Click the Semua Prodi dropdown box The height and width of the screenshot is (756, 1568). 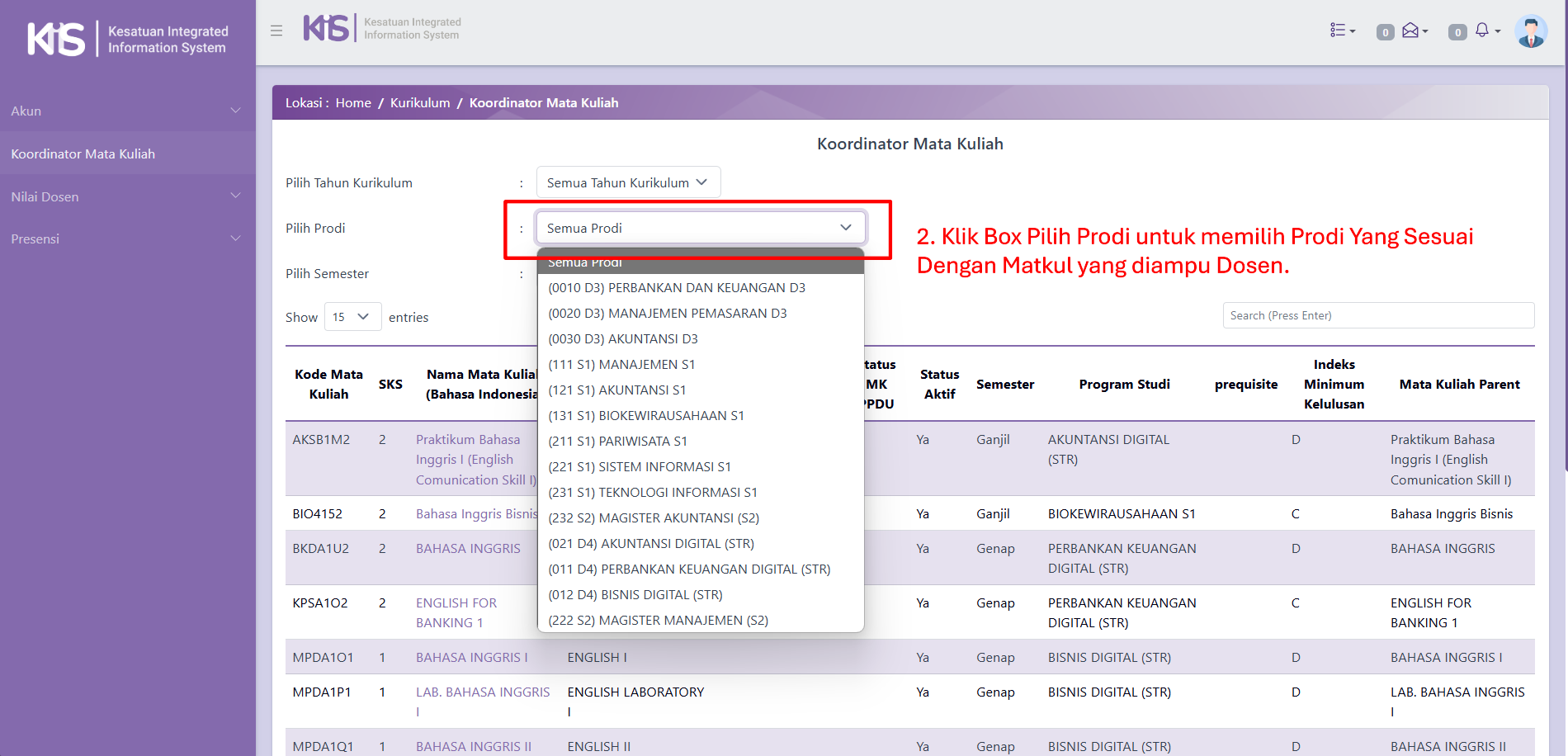pos(700,228)
